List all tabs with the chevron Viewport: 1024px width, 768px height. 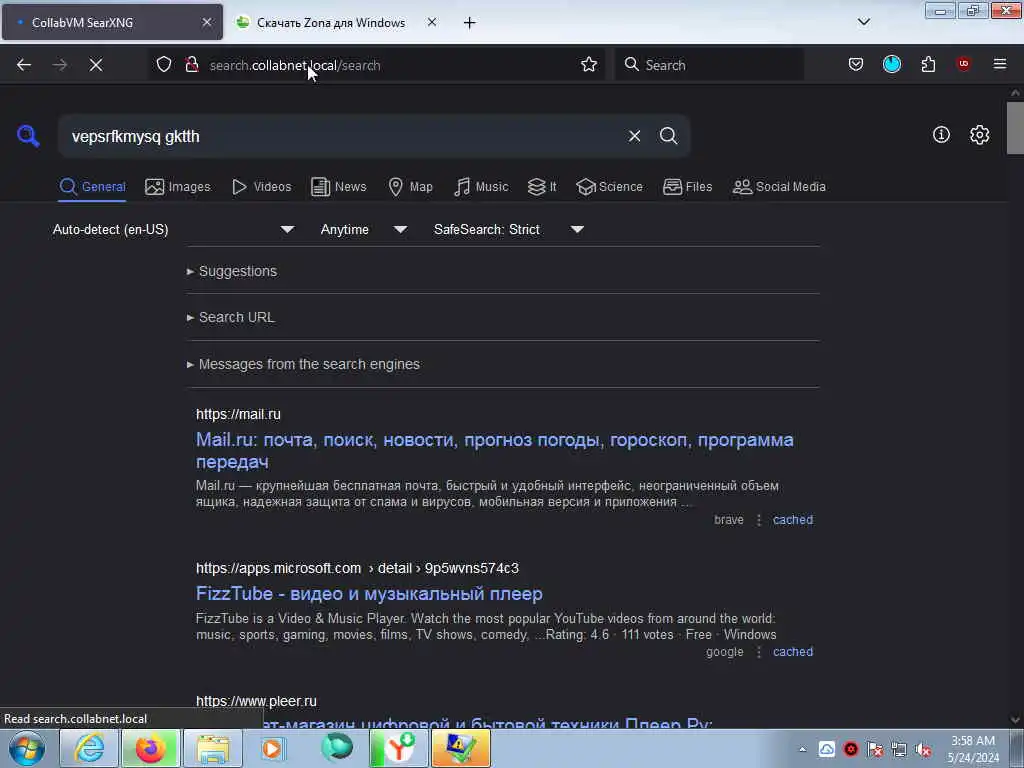(864, 22)
